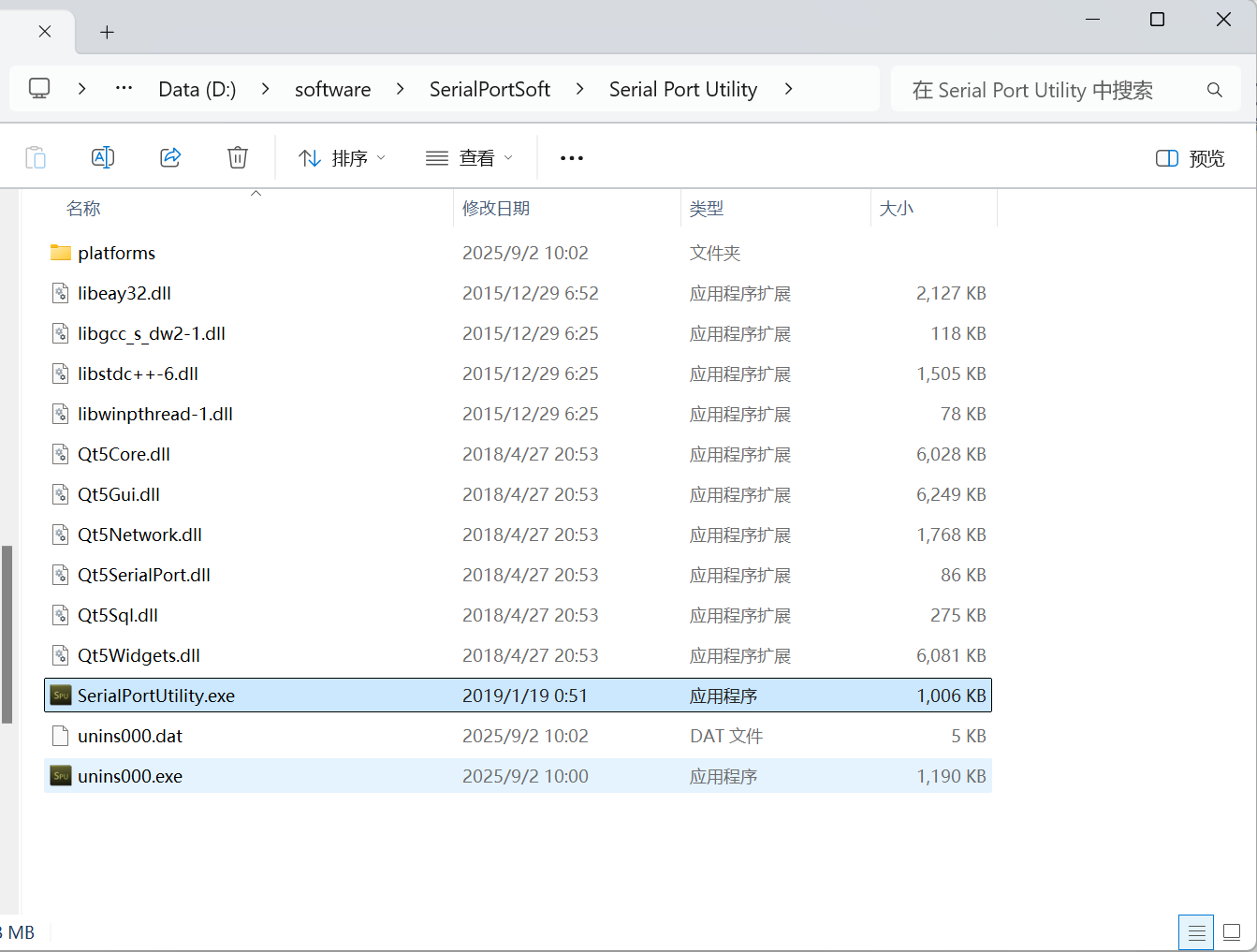Image resolution: width=1257 pixels, height=952 pixels.
Task: Click date 2019/1/19 0:51 cell
Action: tap(525, 696)
